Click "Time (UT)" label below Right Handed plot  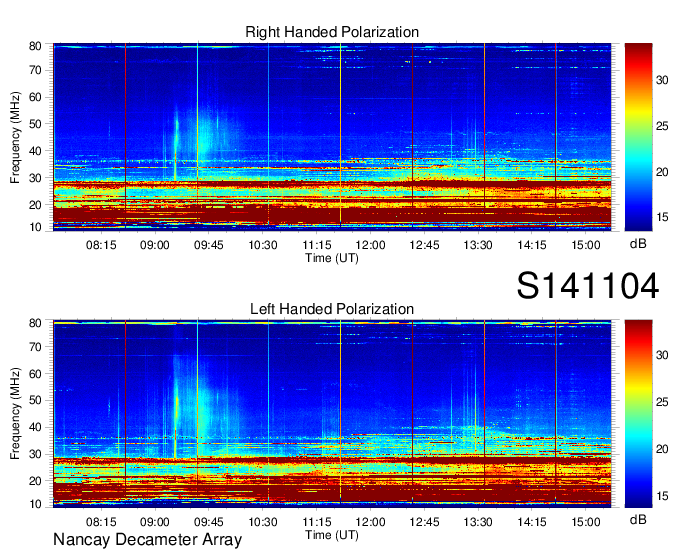(x=332, y=258)
